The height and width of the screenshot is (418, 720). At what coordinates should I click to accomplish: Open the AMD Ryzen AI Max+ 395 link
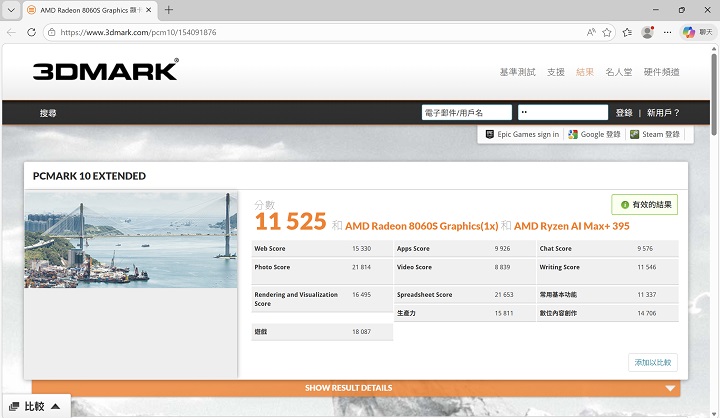572,226
